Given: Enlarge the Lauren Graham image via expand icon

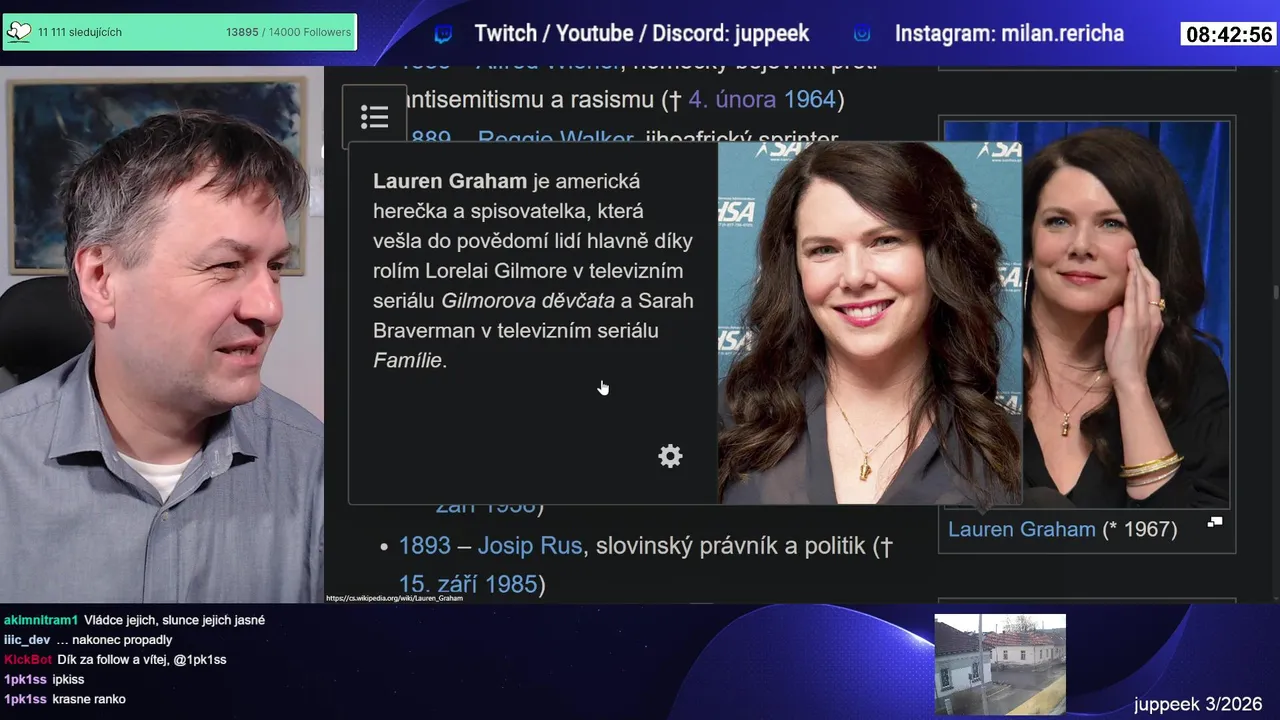Looking at the screenshot, I should (x=1215, y=522).
